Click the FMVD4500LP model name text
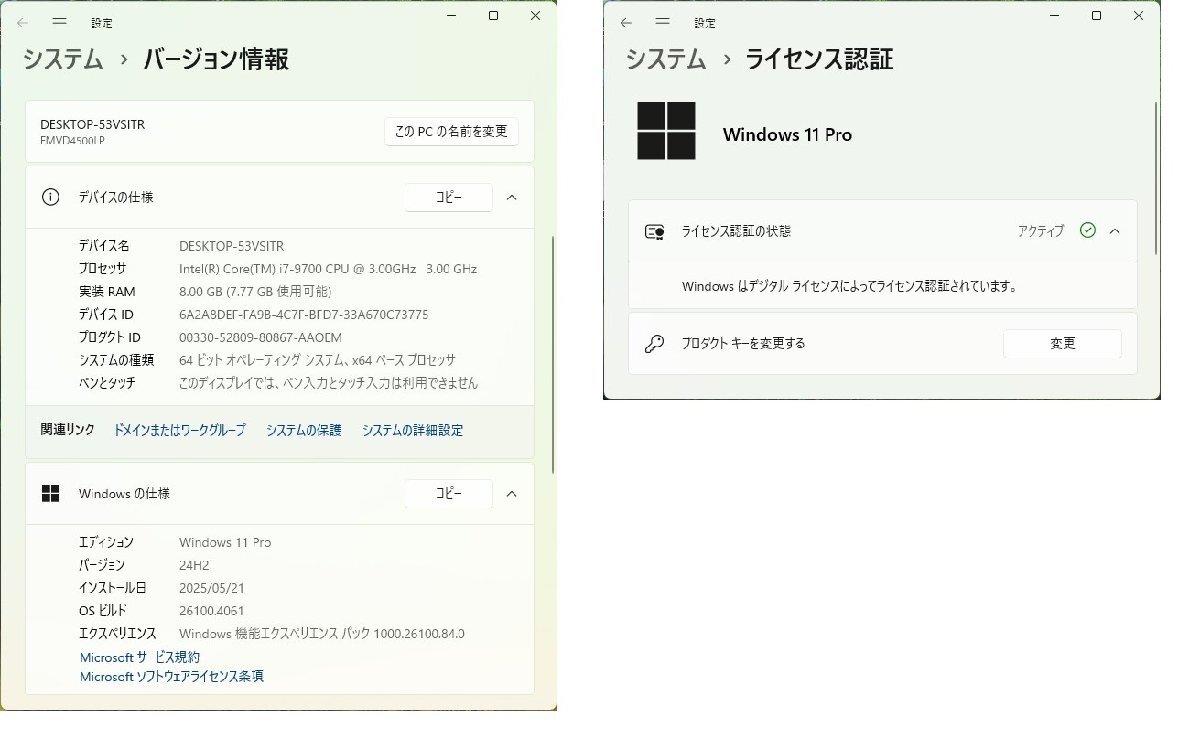Viewport: 1200px width, 748px height. [72, 141]
